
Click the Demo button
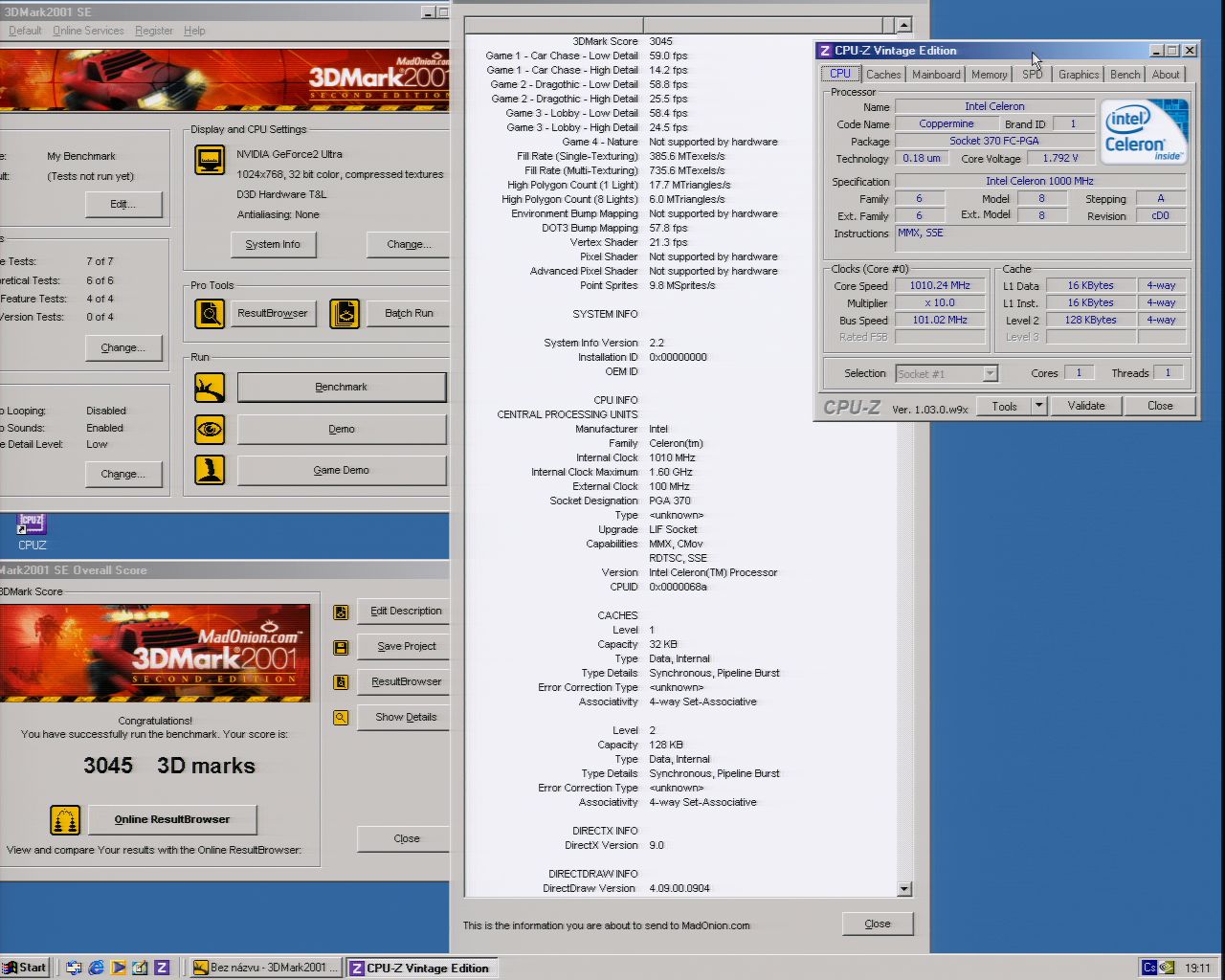342,429
